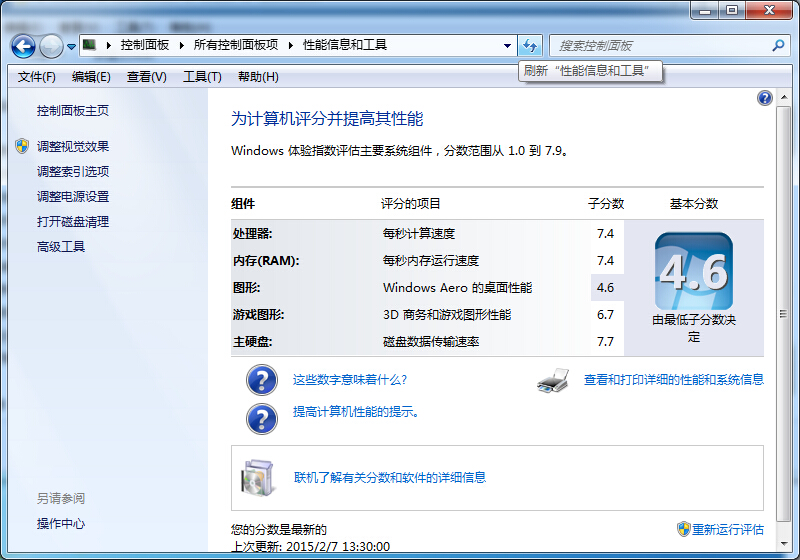This screenshot has height=560, width=800.
Task: Expand the arrow after 所有控制面板项 breadcrumb
Action: (x=291, y=45)
